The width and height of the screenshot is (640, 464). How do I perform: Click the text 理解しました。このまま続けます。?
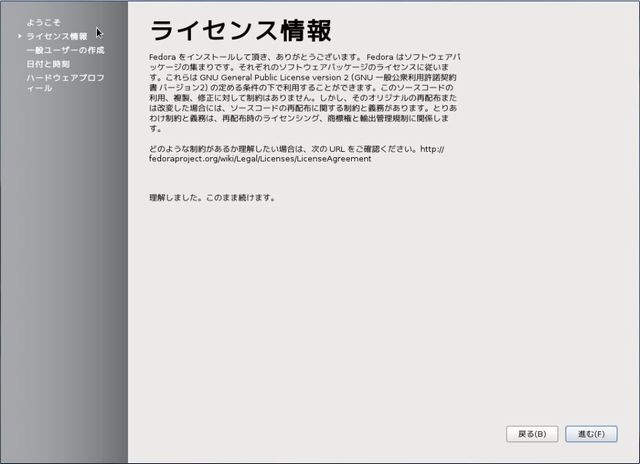[213, 198]
